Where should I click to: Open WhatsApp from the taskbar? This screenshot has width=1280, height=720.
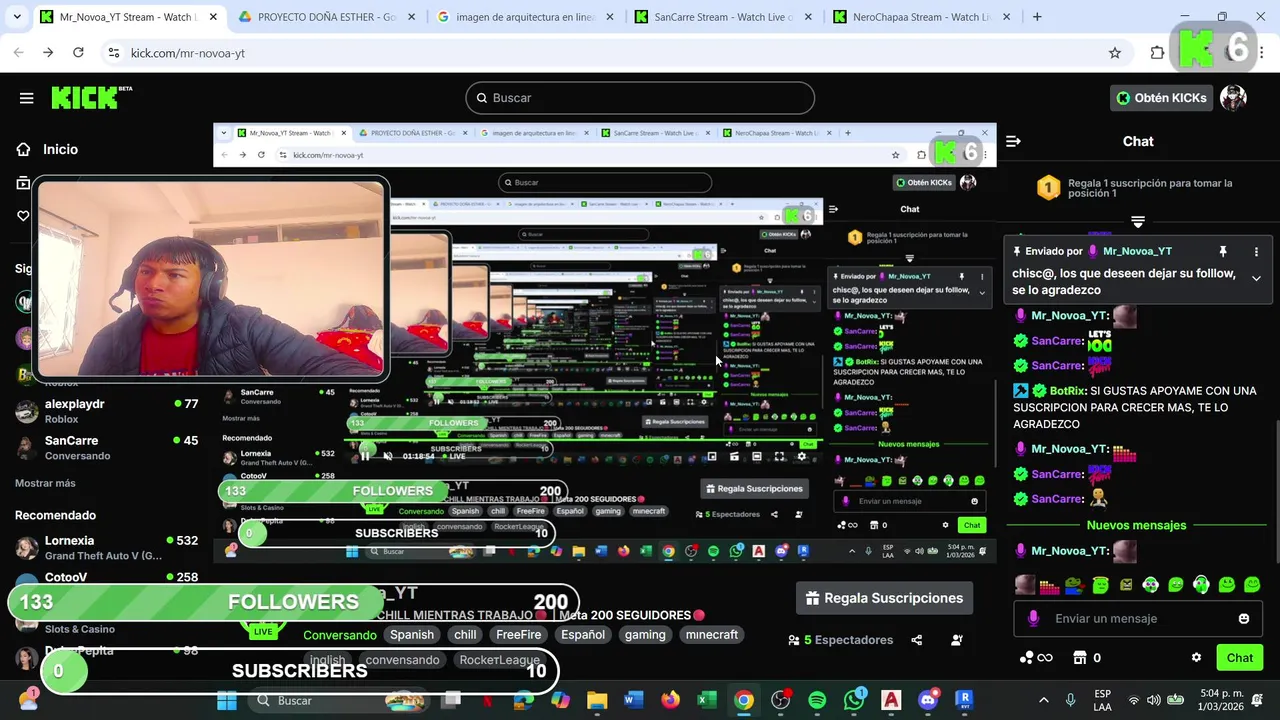click(x=854, y=701)
